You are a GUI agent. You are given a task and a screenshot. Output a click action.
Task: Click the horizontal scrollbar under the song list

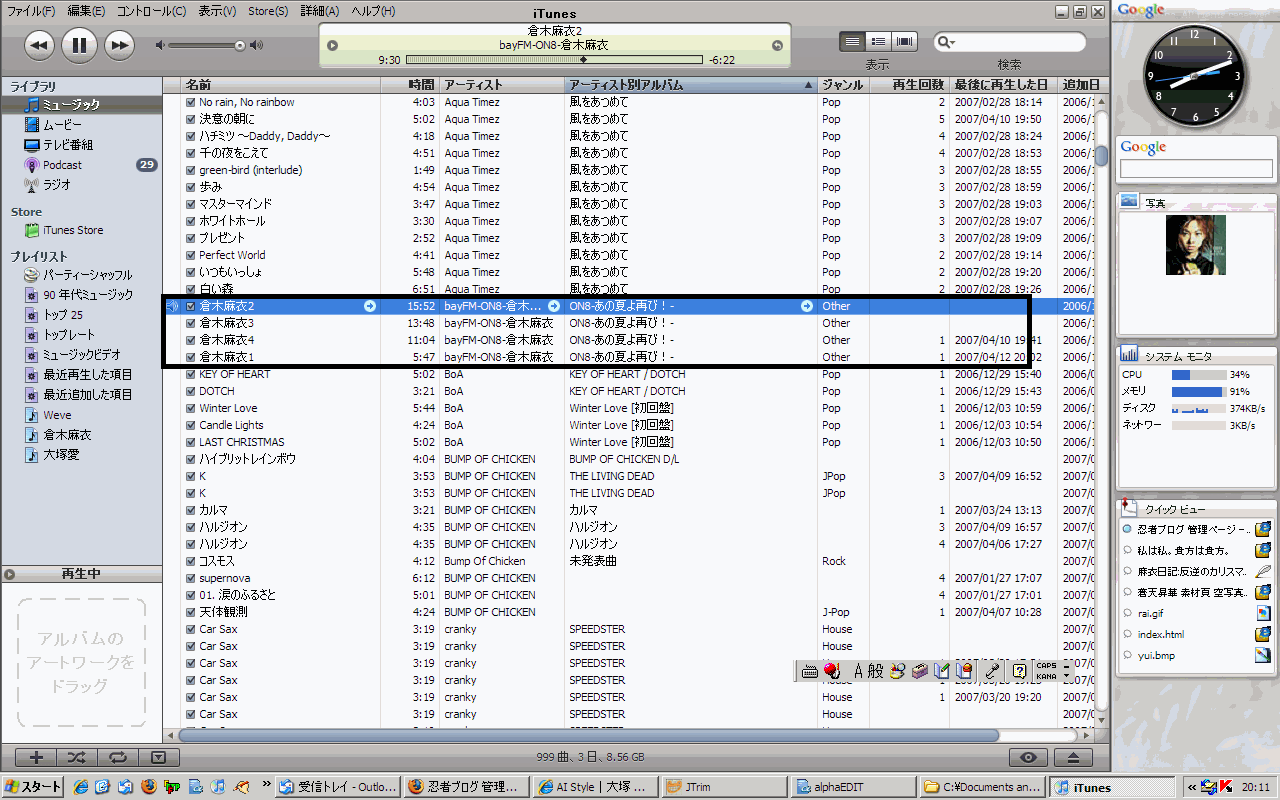coord(590,735)
